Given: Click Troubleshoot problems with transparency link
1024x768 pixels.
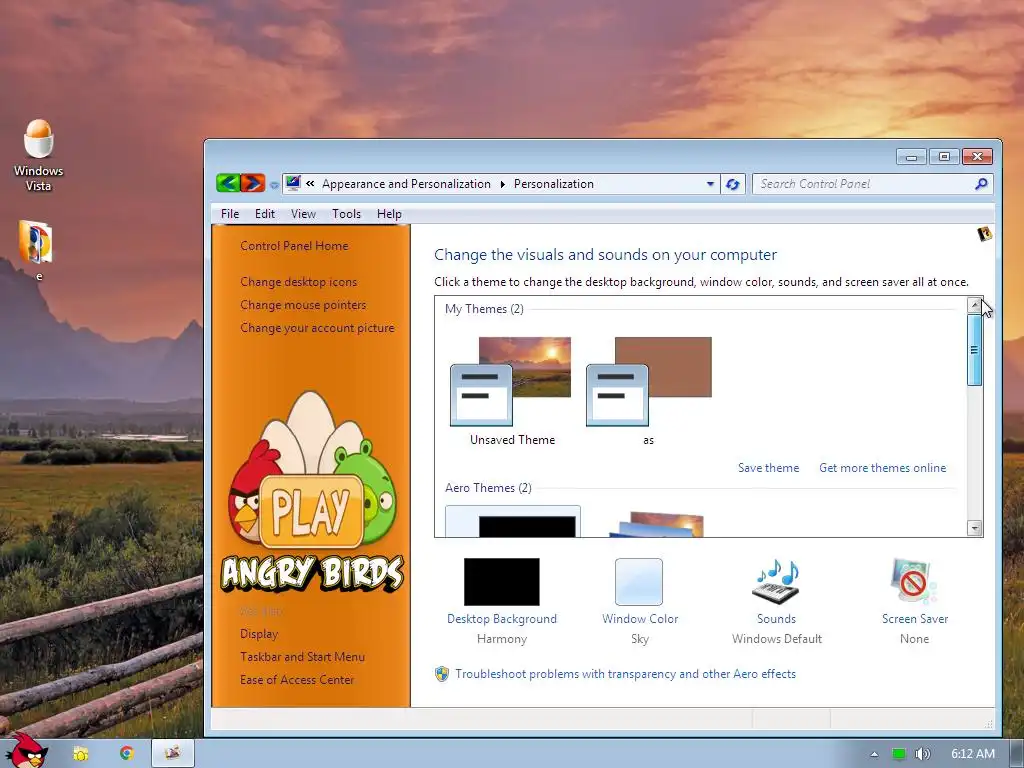Looking at the screenshot, I should point(625,673).
